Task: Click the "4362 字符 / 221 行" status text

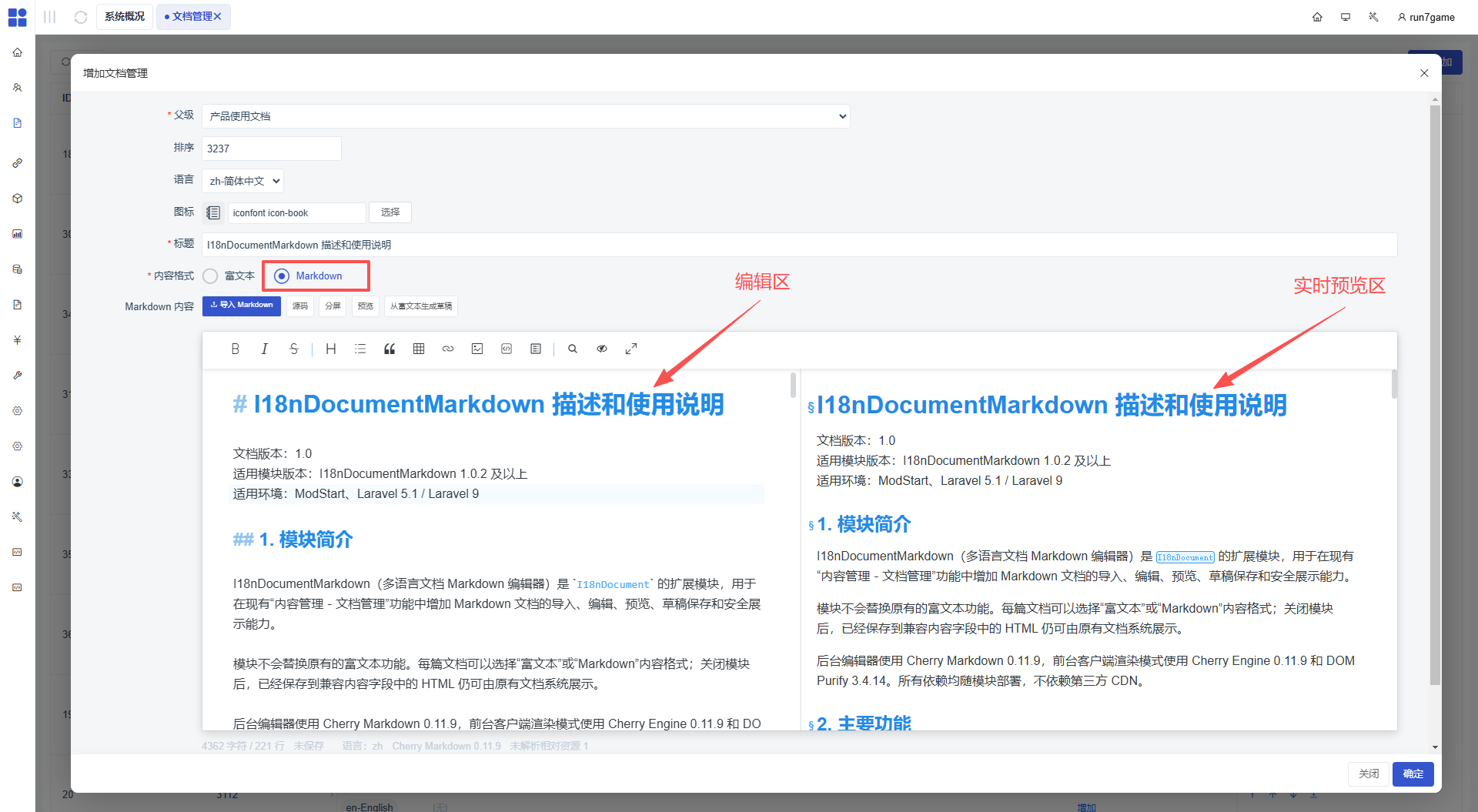Action: pyautogui.click(x=243, y=746)
